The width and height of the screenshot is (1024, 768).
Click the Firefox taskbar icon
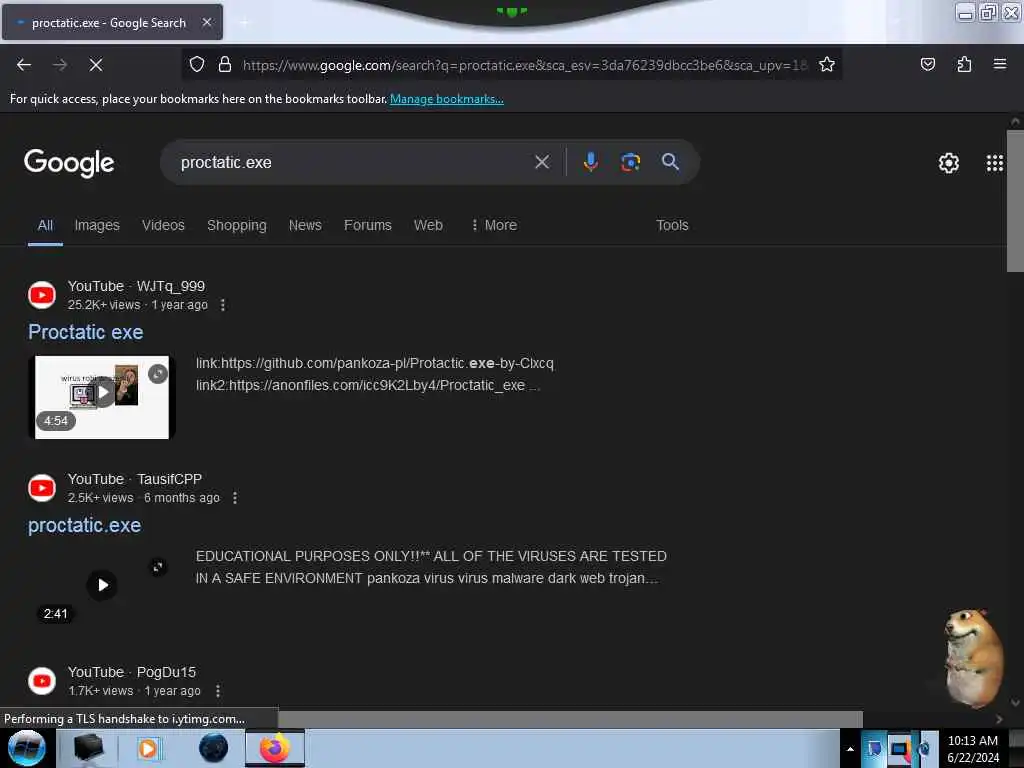pos(275,748)
